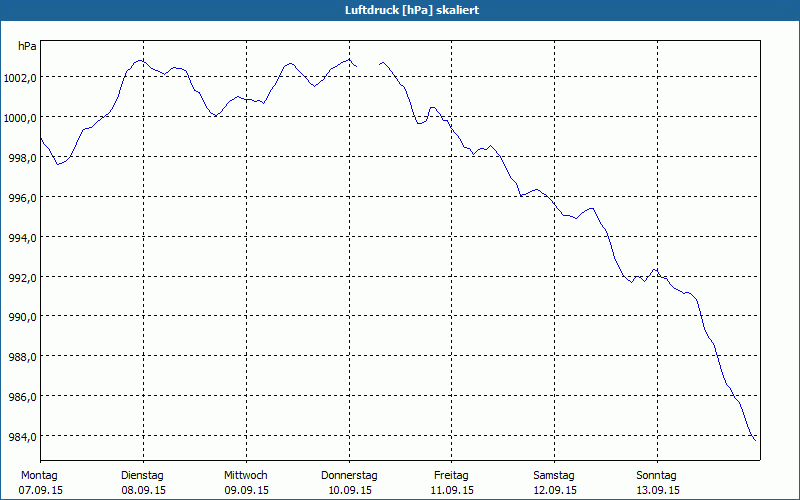Pick the date 10.09.15
The image size is (800, 500).
pyautogui.click(x=349, y=491)
